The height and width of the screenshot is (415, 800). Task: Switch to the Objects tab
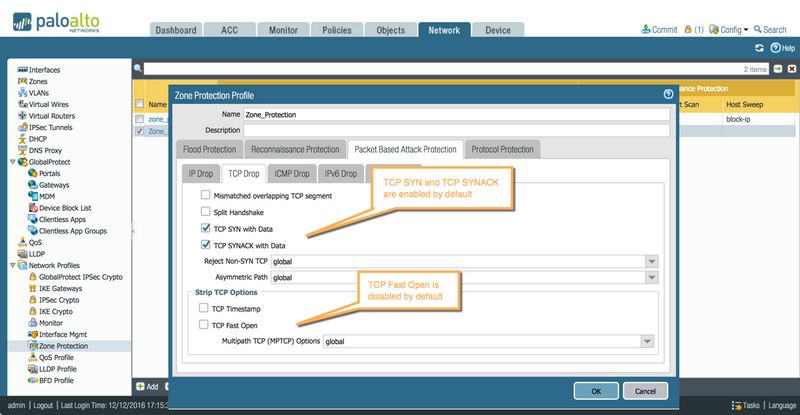pos(391,30)
